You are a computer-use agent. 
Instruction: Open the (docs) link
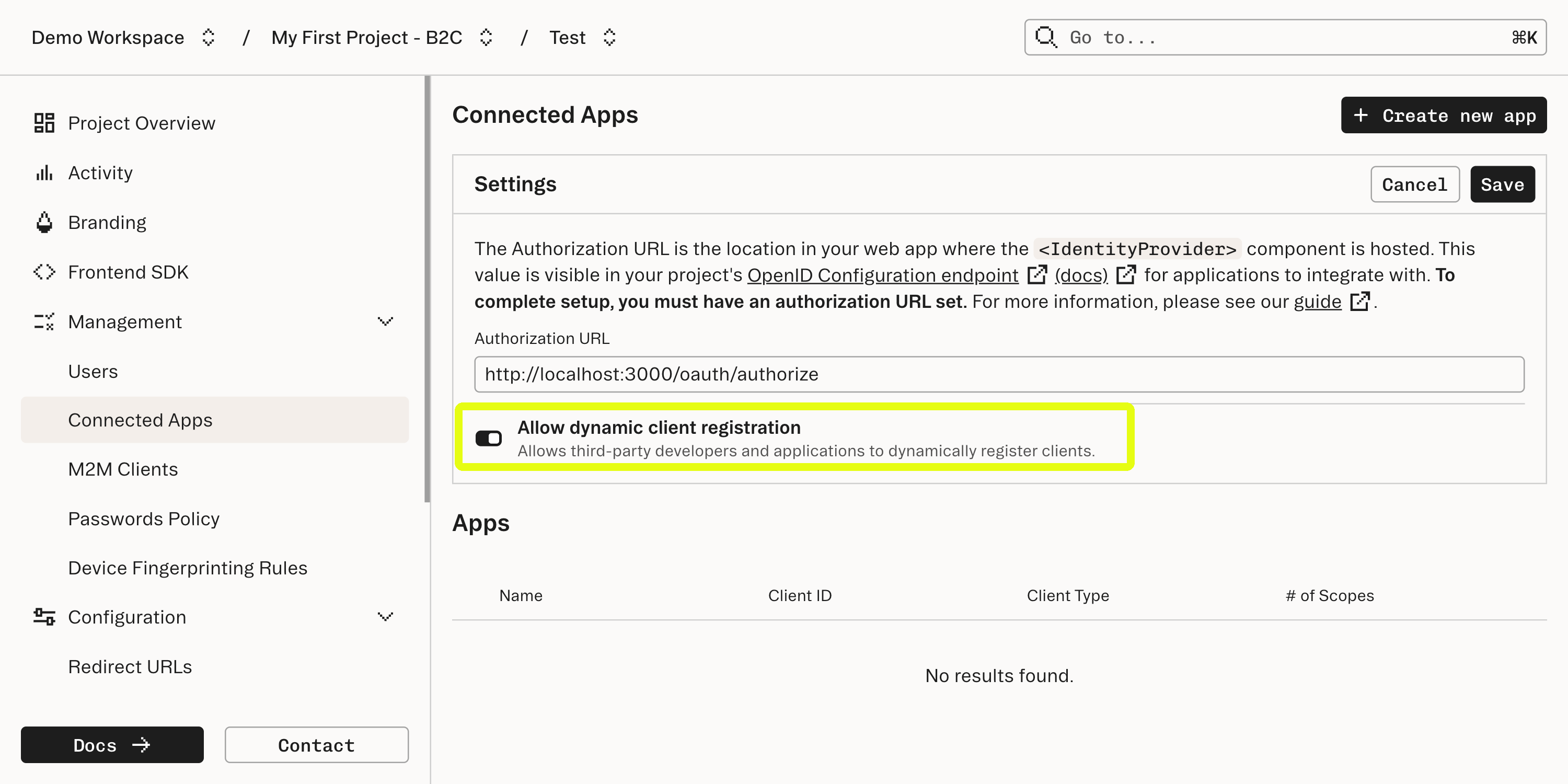click(x=1081, y=275)
